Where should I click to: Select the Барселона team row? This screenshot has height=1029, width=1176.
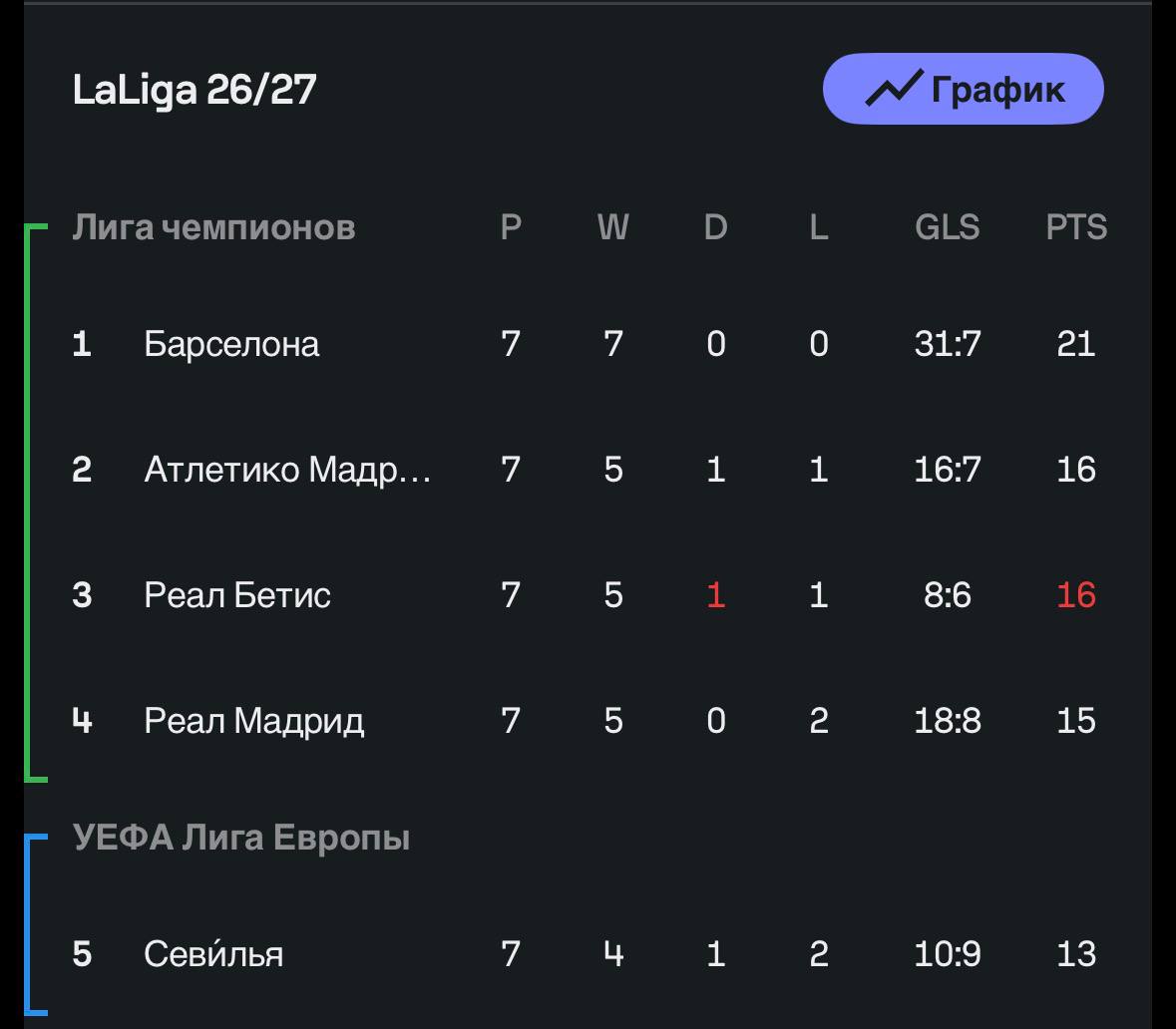(588, 344)
